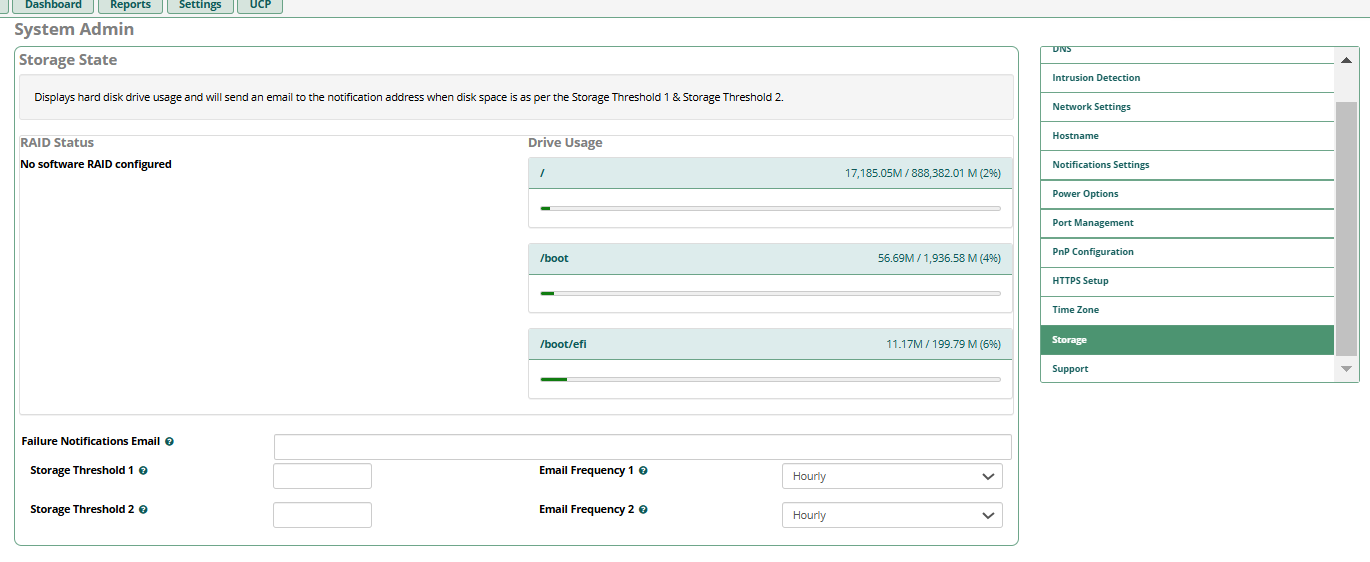This screenshot has height=562, width=1370.
Task: Open PnP Configuration in sidebar
Action: pos(1187,252)
